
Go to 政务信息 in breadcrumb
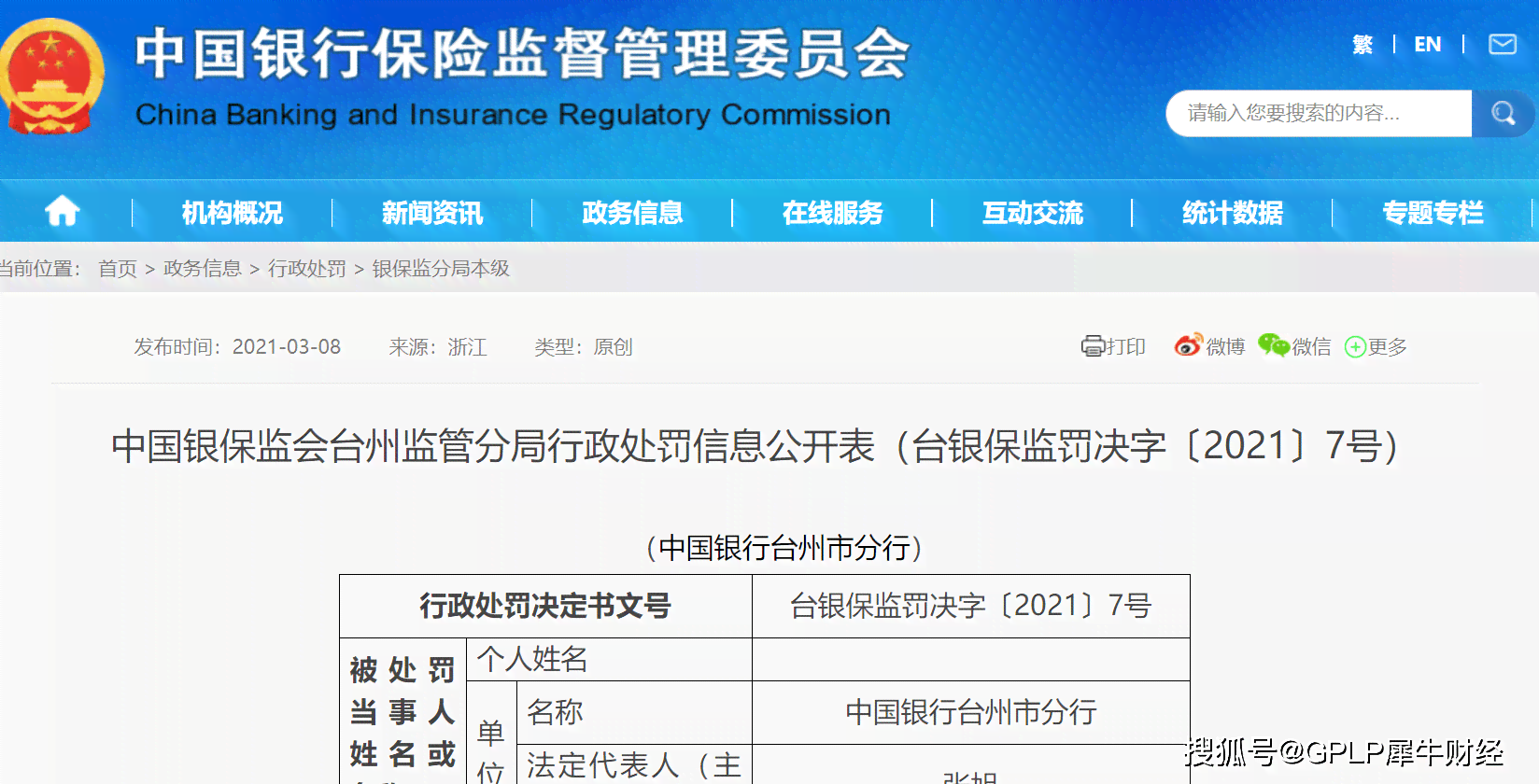point(203,269)
